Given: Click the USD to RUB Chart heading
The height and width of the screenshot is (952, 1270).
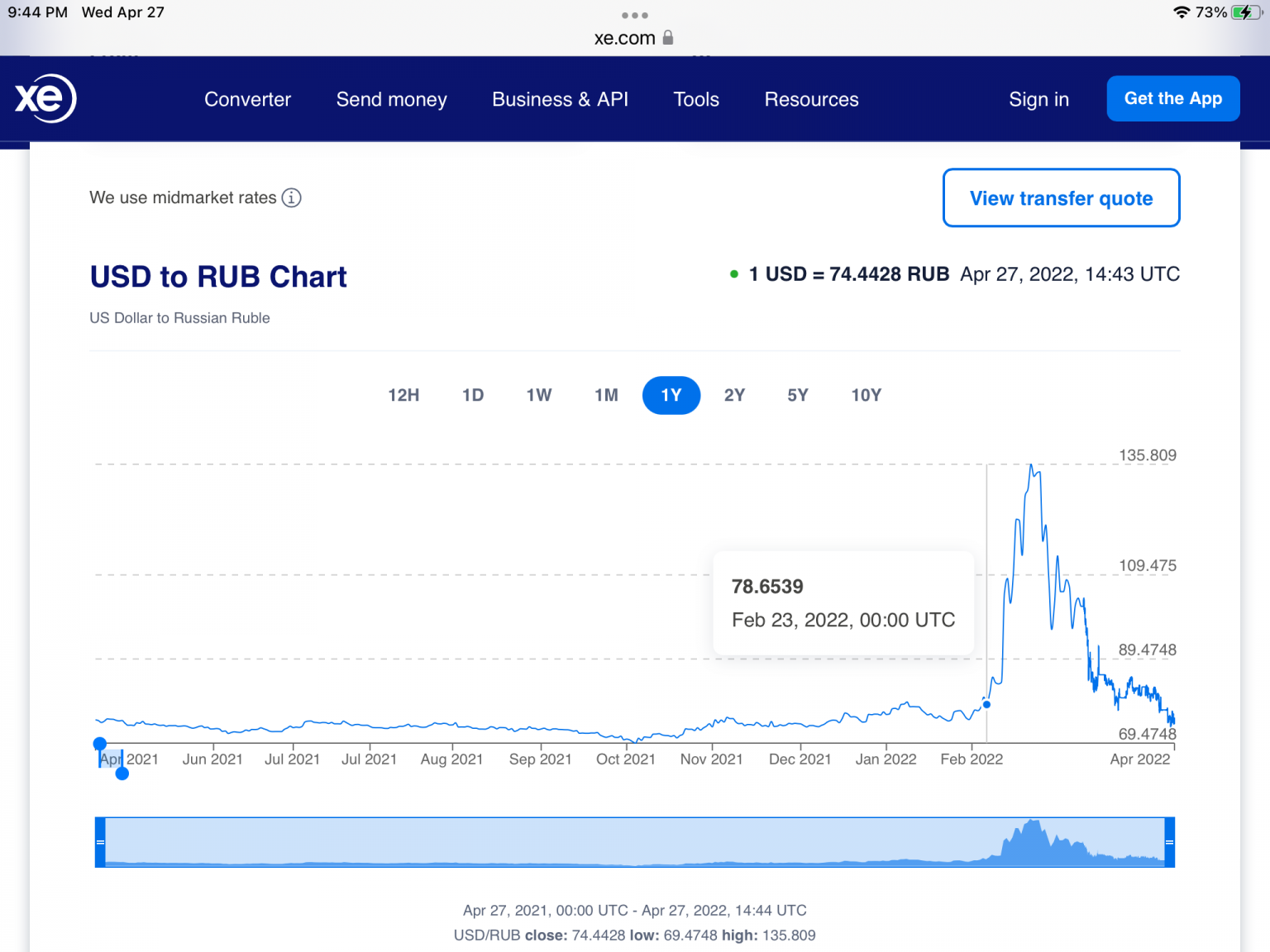Looking at the screenshot, I should [218, 277].
